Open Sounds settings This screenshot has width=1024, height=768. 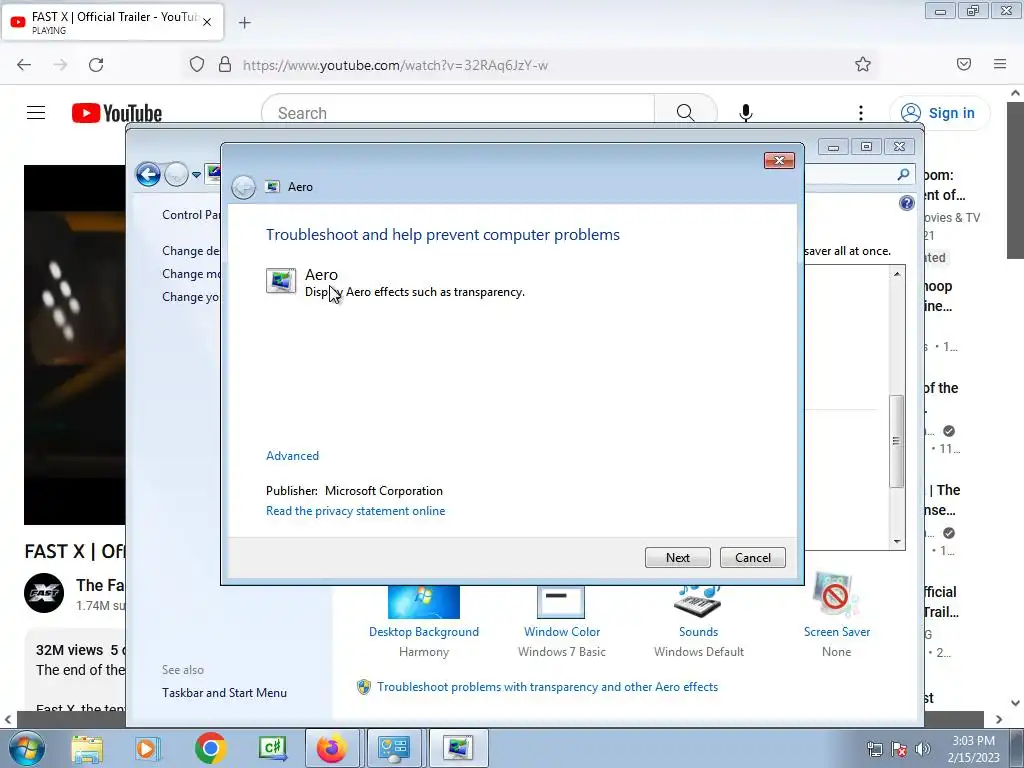(698, 632)
